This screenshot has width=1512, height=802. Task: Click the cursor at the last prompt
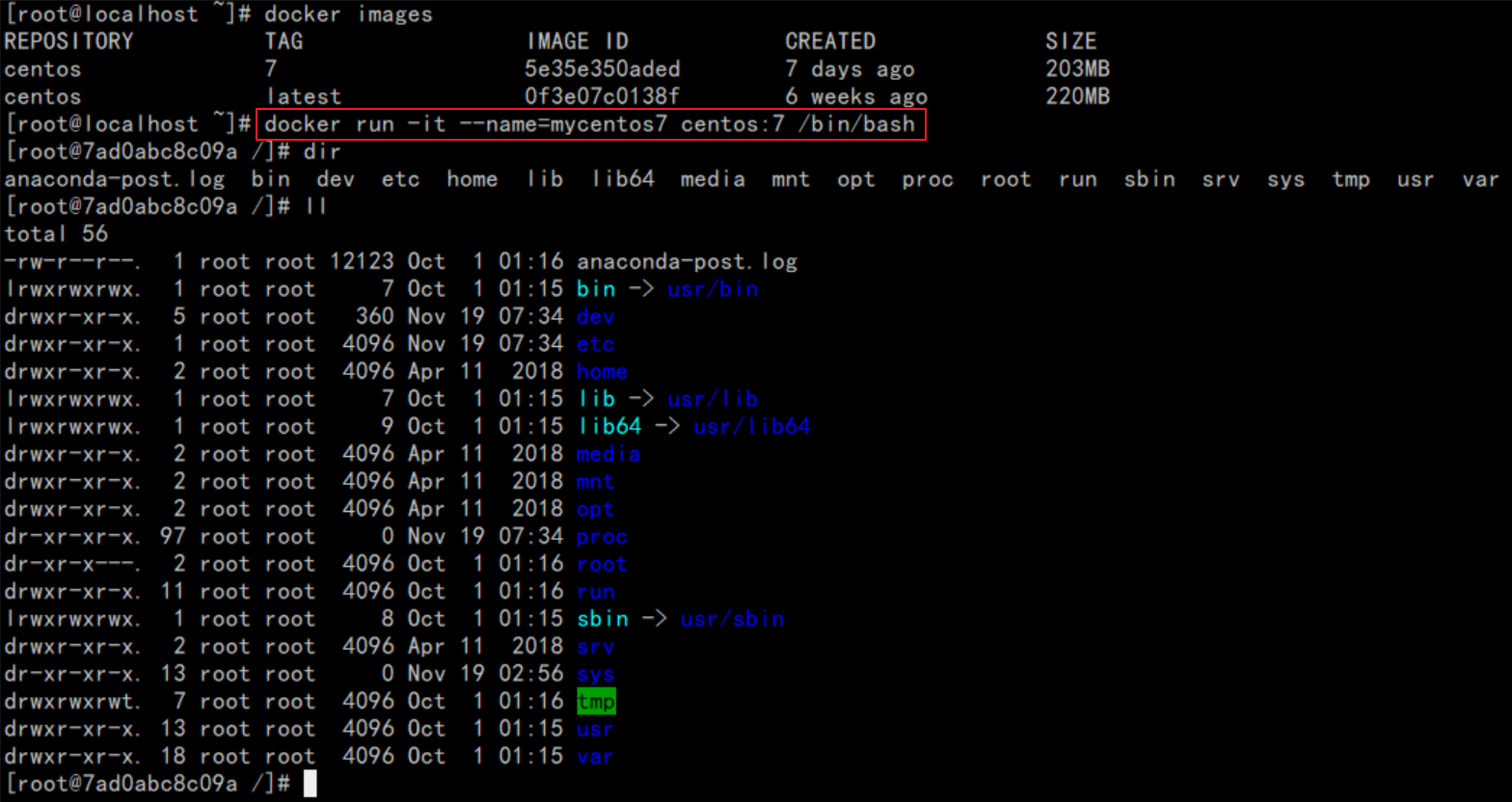[310, 784]
